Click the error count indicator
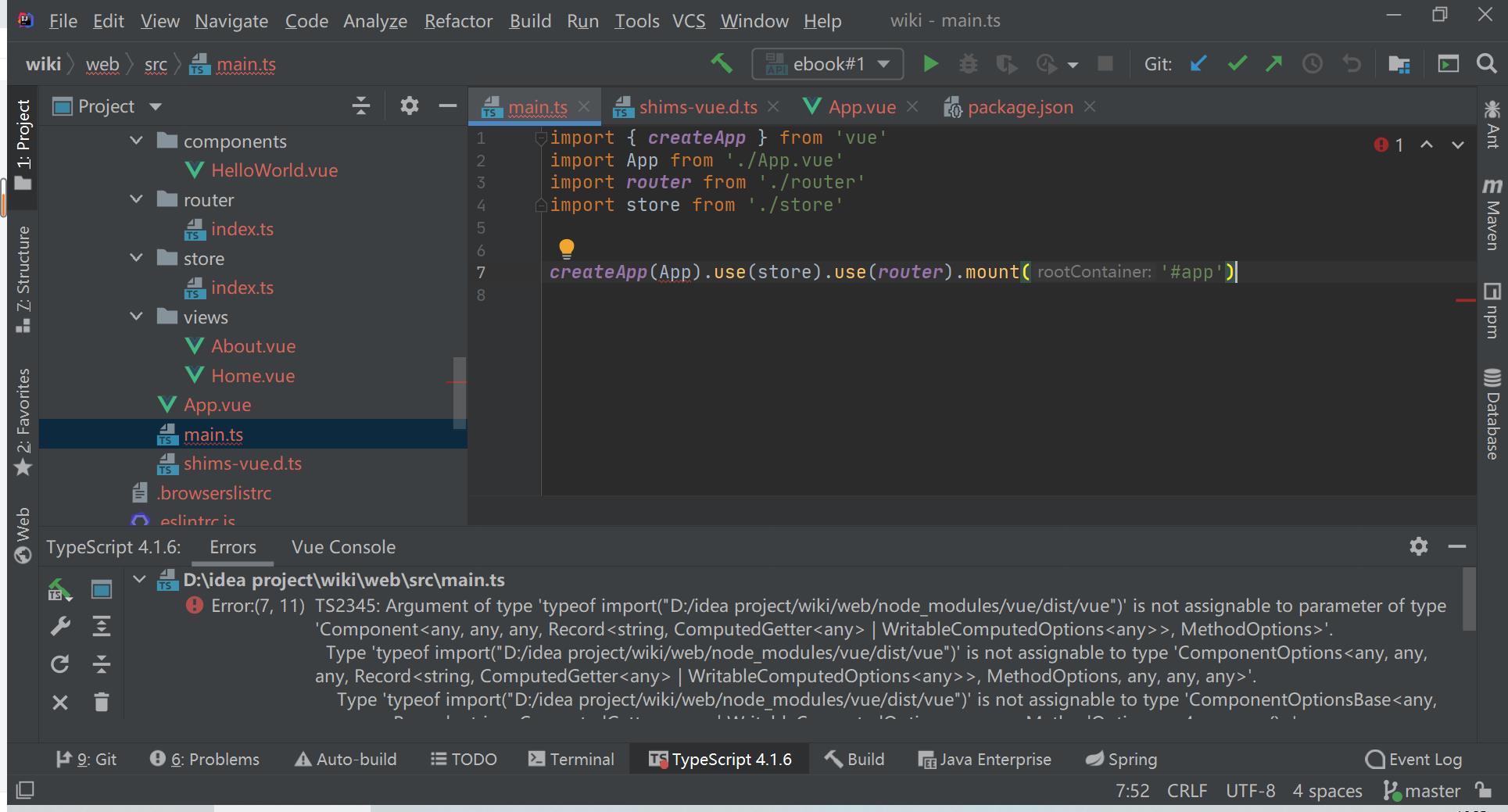The image size is (1508, 812). click(x=1389, y=145)
